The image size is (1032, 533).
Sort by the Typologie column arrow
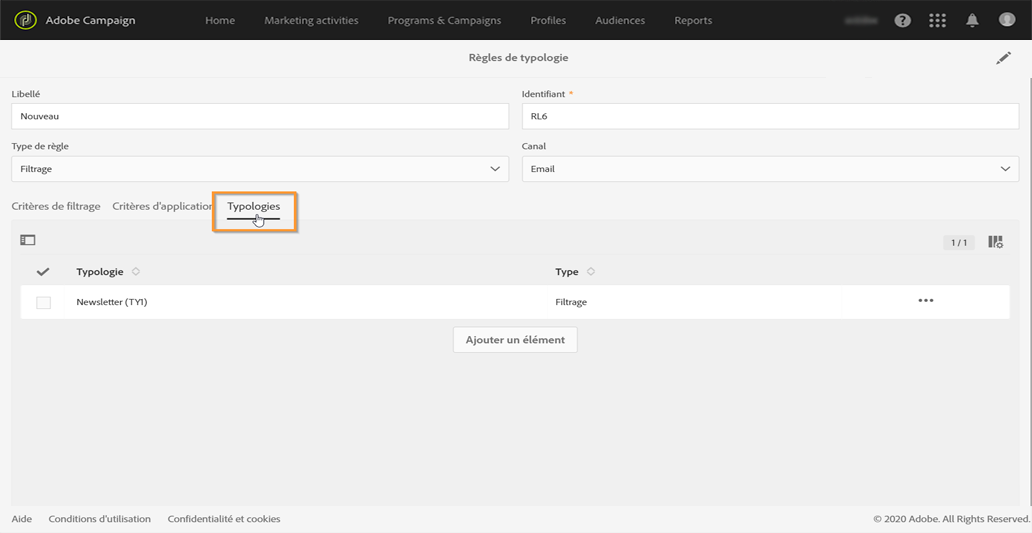(x=136, y=271)
